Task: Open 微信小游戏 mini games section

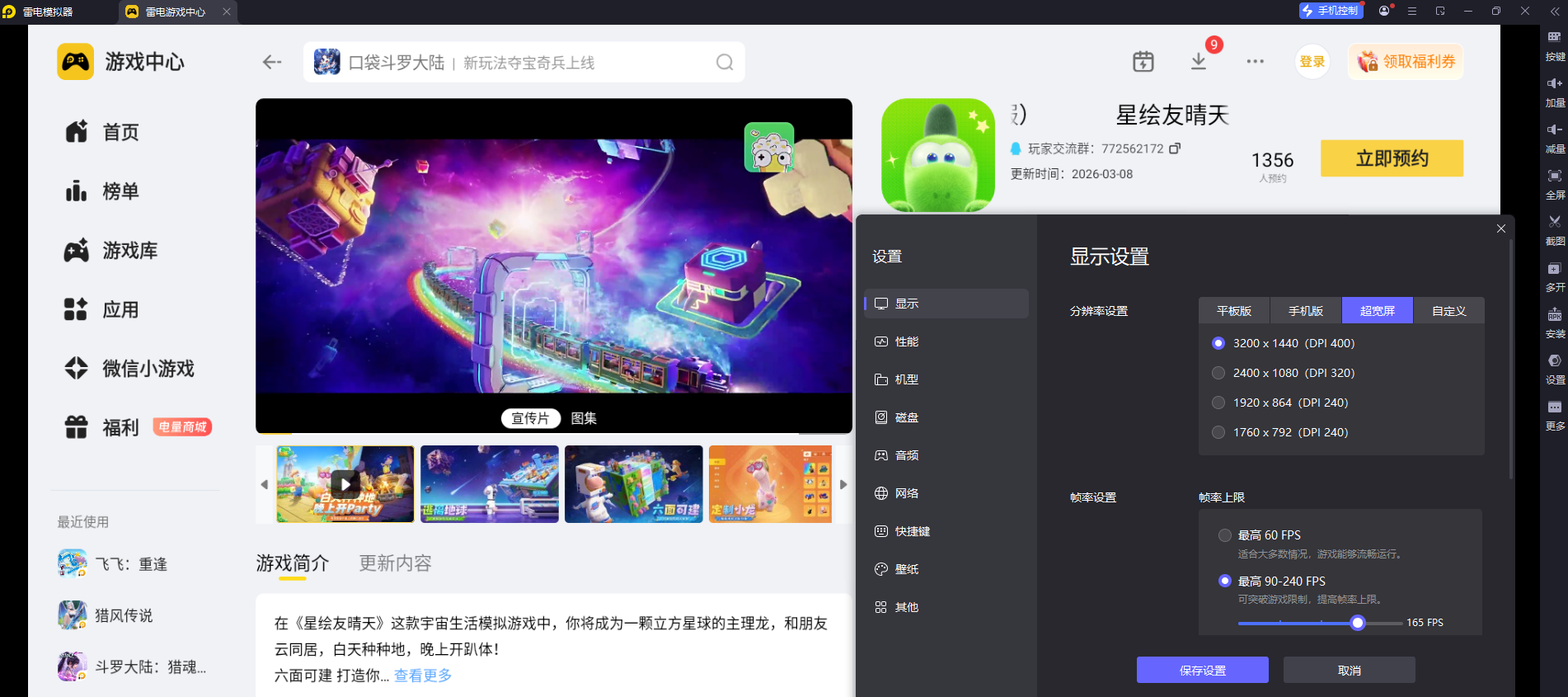Action: point(129,369)
